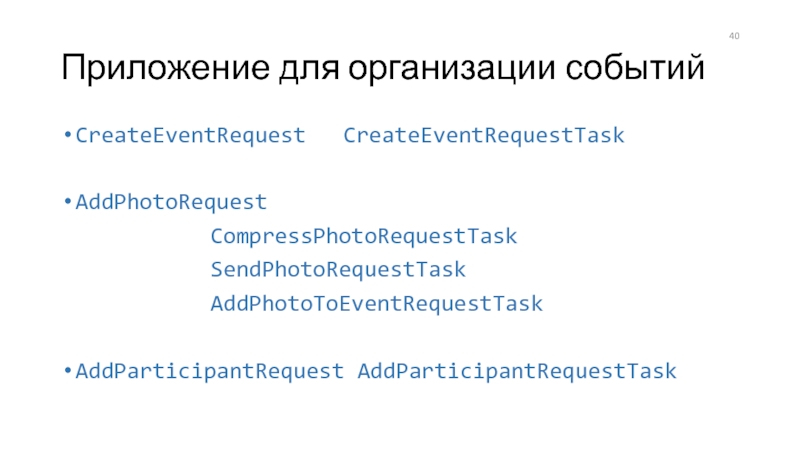The width and height of the screenshot is (800, 450).
Task: Click the AddPhotoRequest list item
Action: [171, 203]
